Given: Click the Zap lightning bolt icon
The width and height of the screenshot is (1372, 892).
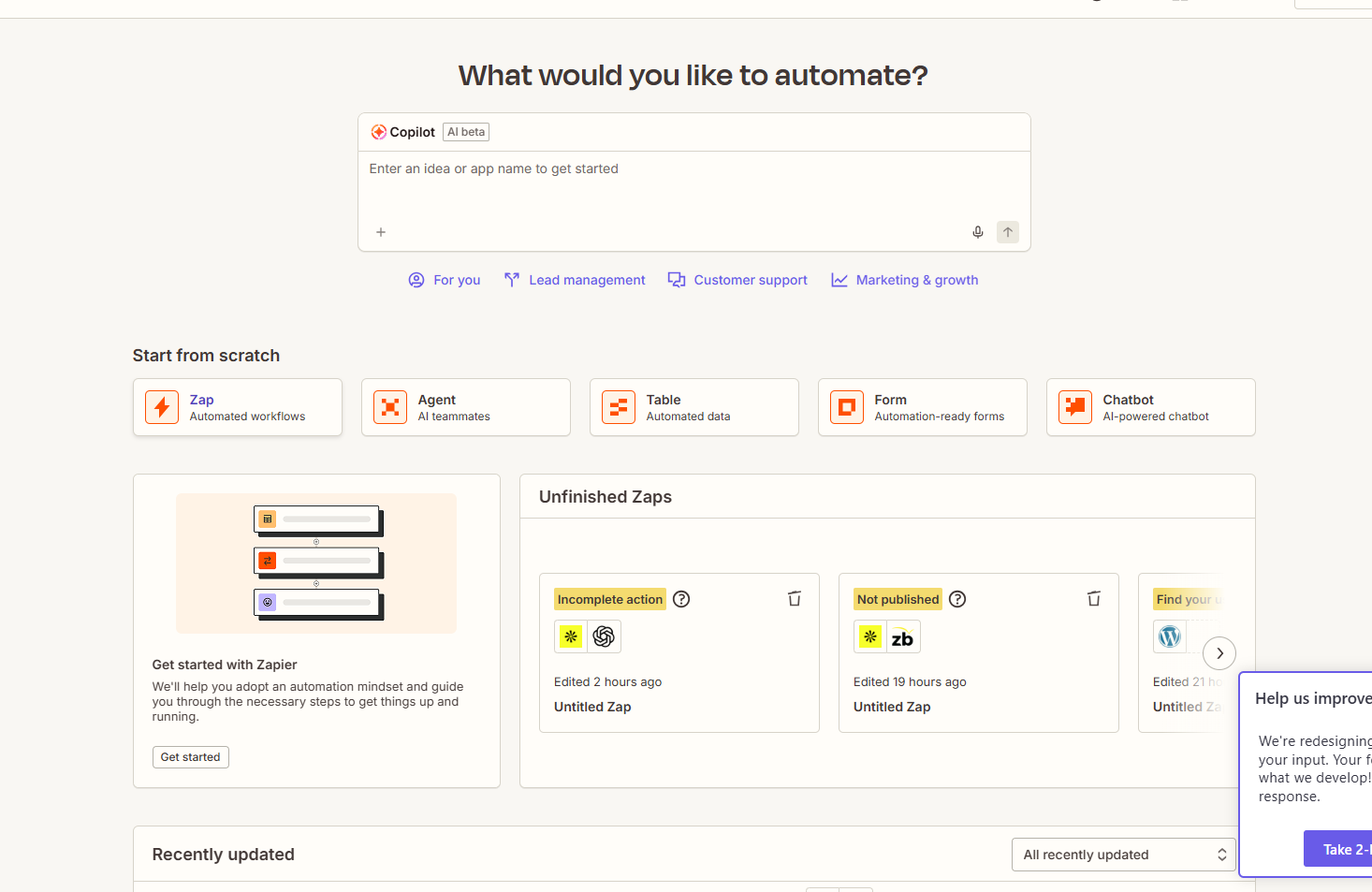Looking at the screenshot, I should point(162,407).
